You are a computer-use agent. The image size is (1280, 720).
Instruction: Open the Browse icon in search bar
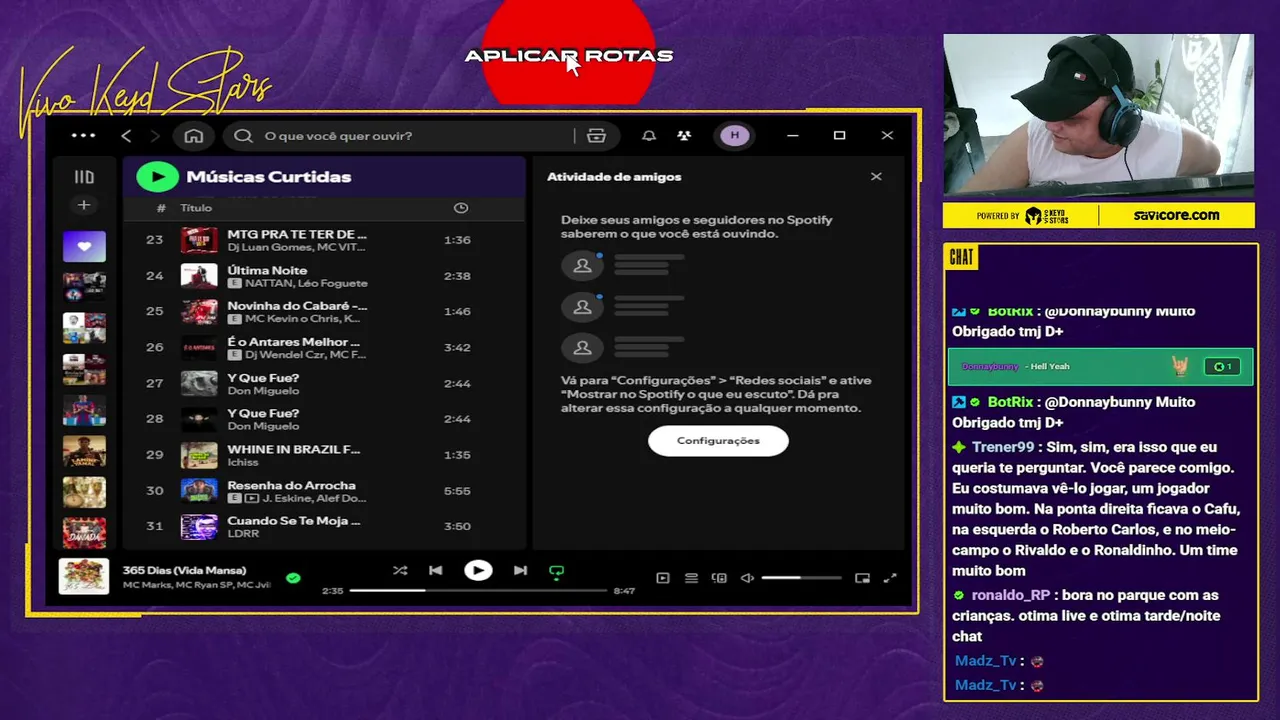point(597,136)
